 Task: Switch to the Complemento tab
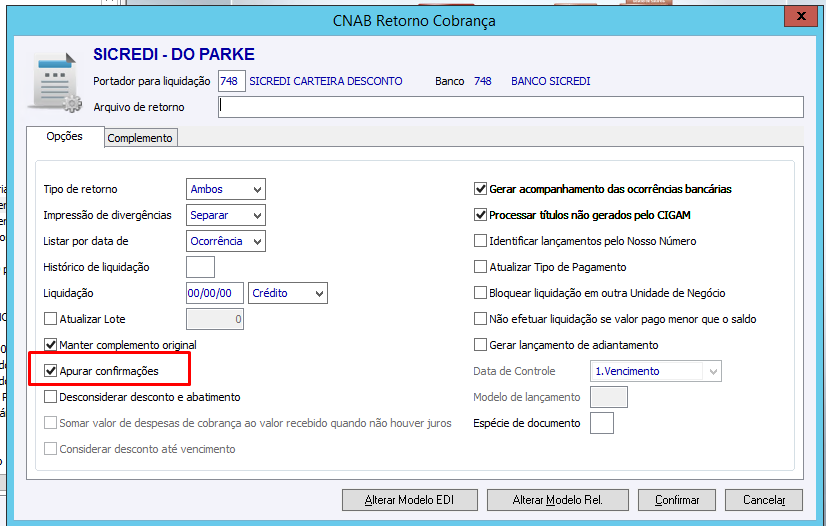tap(140, 138)
